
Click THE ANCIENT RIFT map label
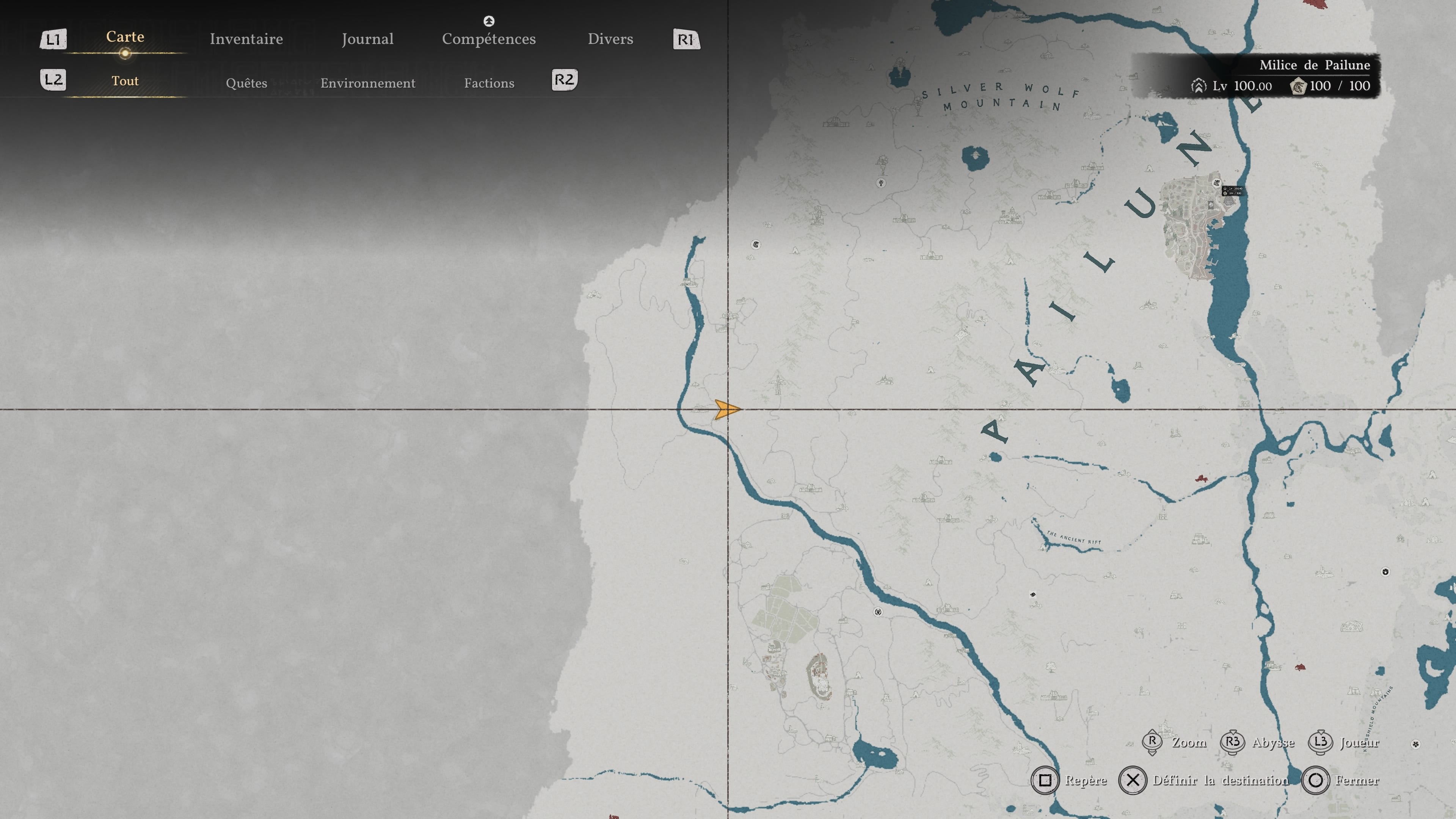[x=1074, y=537]
